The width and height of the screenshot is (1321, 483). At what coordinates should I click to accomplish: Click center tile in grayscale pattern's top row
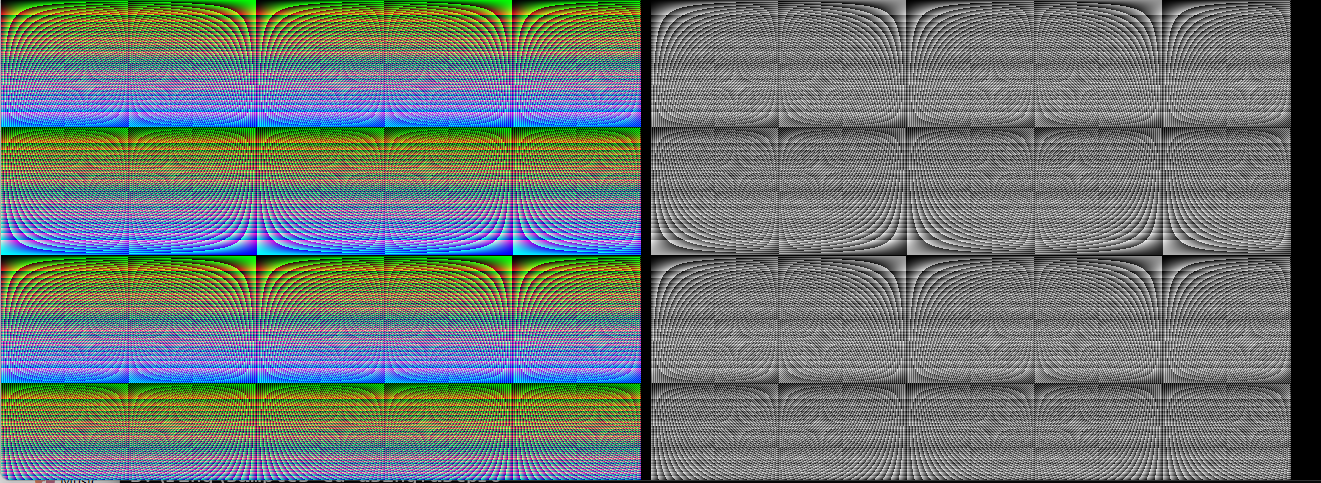(971, 64)
